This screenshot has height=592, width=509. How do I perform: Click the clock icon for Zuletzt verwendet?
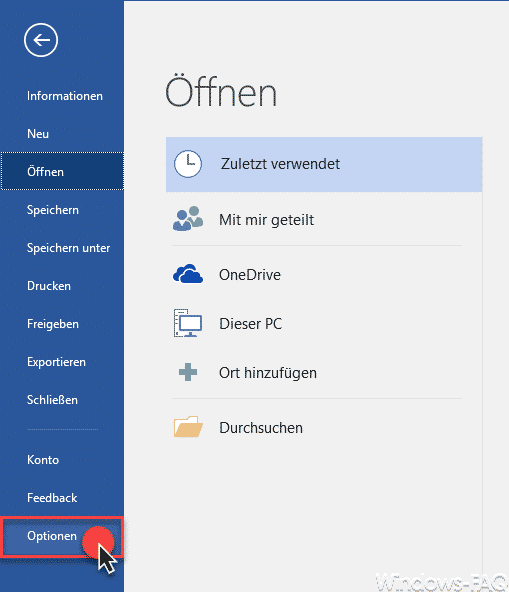pos(188,164)
